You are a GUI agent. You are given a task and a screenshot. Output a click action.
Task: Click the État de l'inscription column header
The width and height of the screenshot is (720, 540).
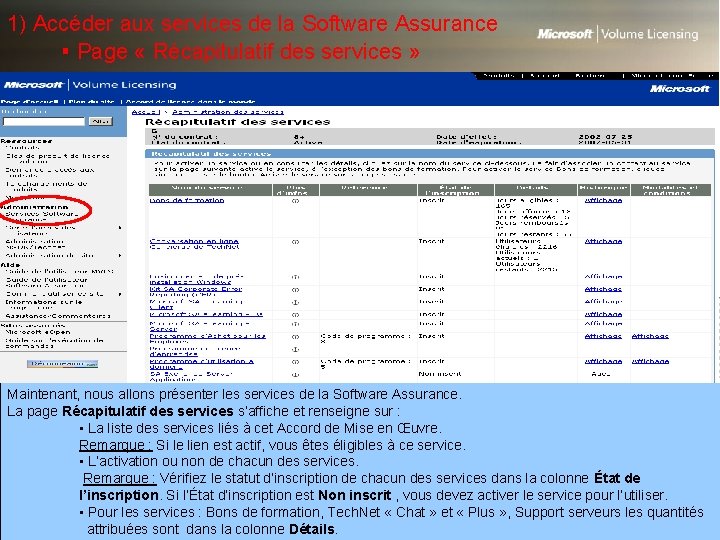click(x=456, y=190)
